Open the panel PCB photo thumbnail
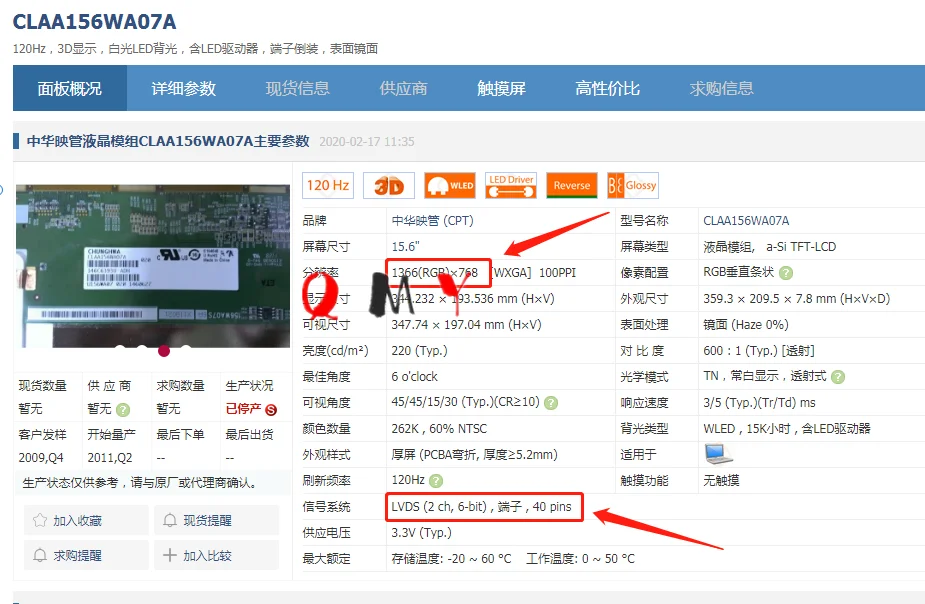The image size is (925, 604). pos(153,266)
